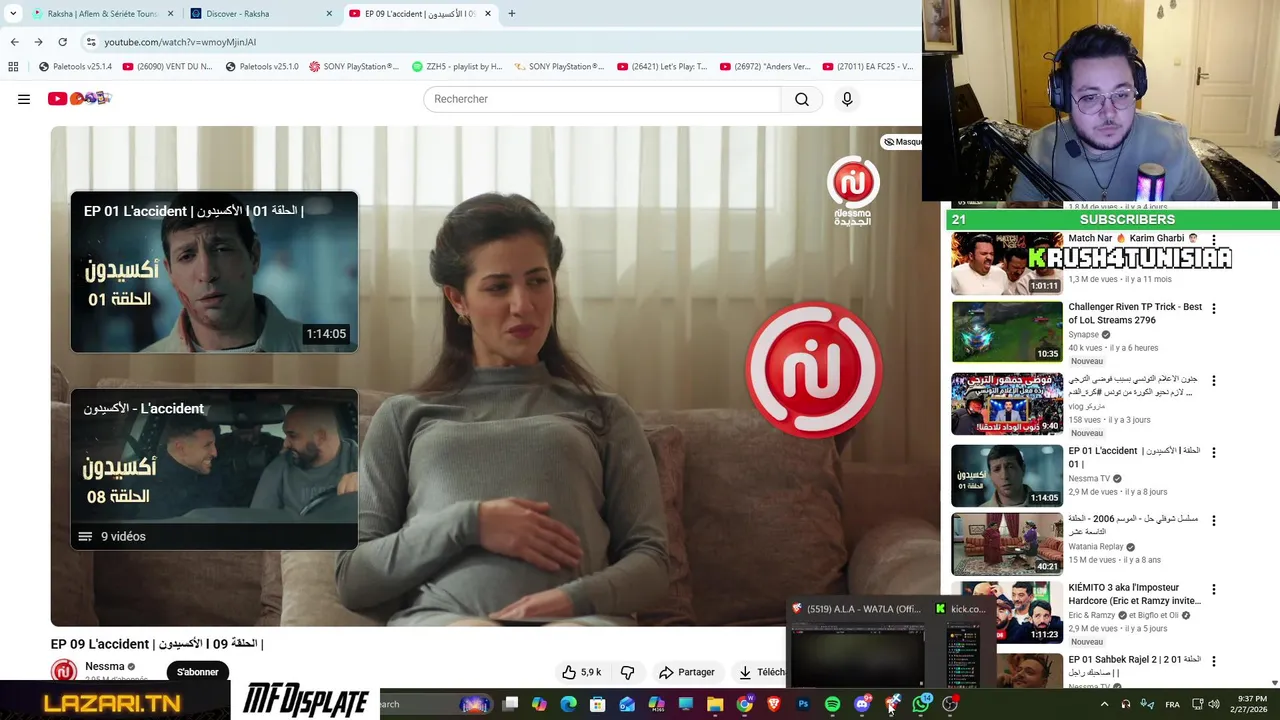The height and width of the screenshot is (720, 1280).
Task: Go back with browser back arrow
Action: 14,42
